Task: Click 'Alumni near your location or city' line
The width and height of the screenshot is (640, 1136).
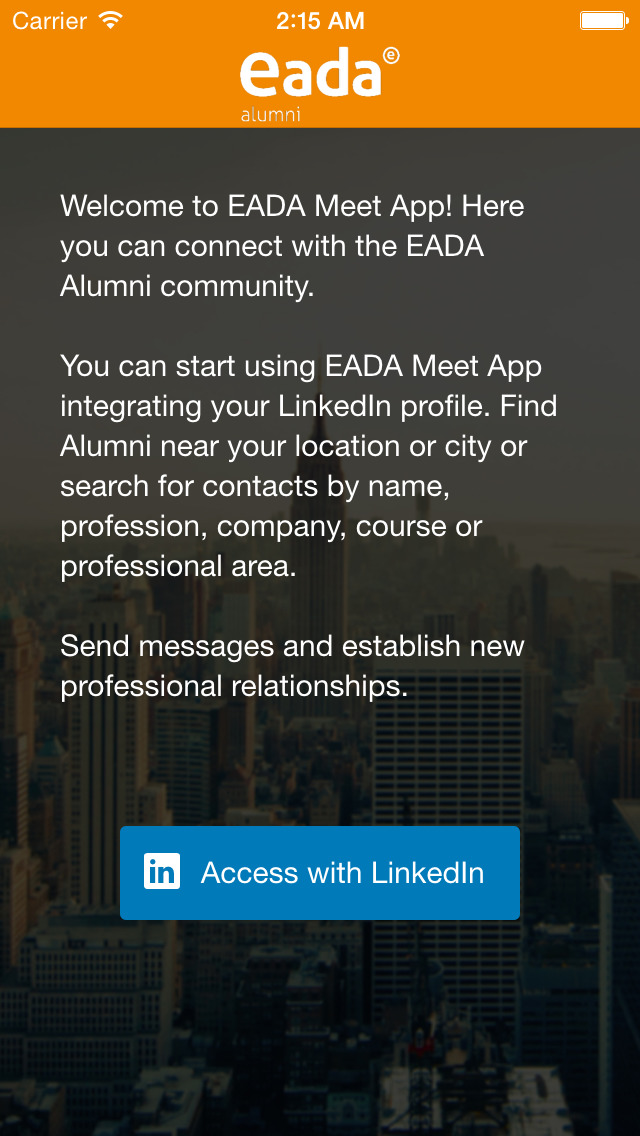Action: pyautogui.click(x=293, y=446)
